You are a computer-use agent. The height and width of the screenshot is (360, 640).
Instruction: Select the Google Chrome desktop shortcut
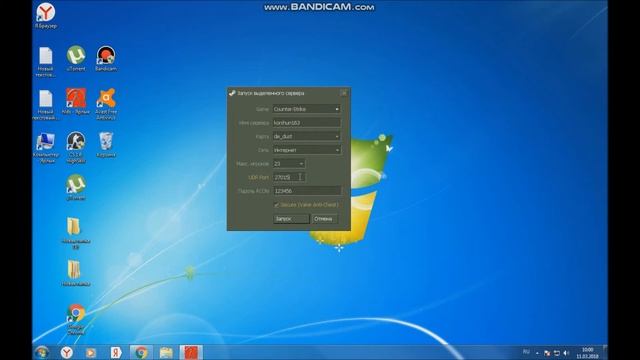click(x=76, y=319)
